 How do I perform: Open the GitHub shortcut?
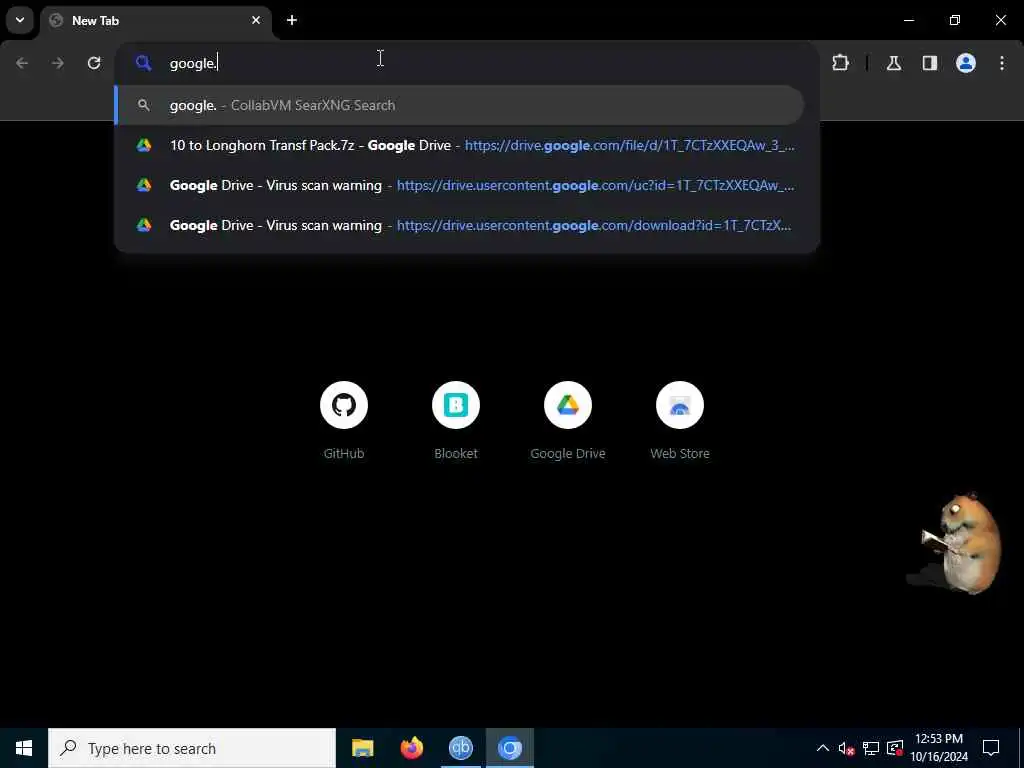[344, 421]
